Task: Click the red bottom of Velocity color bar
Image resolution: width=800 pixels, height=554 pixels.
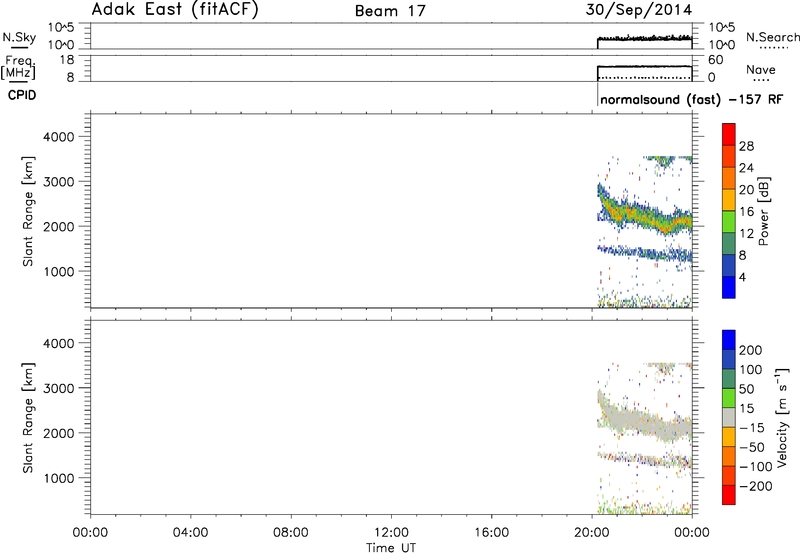Action: (x=729, y=495)
